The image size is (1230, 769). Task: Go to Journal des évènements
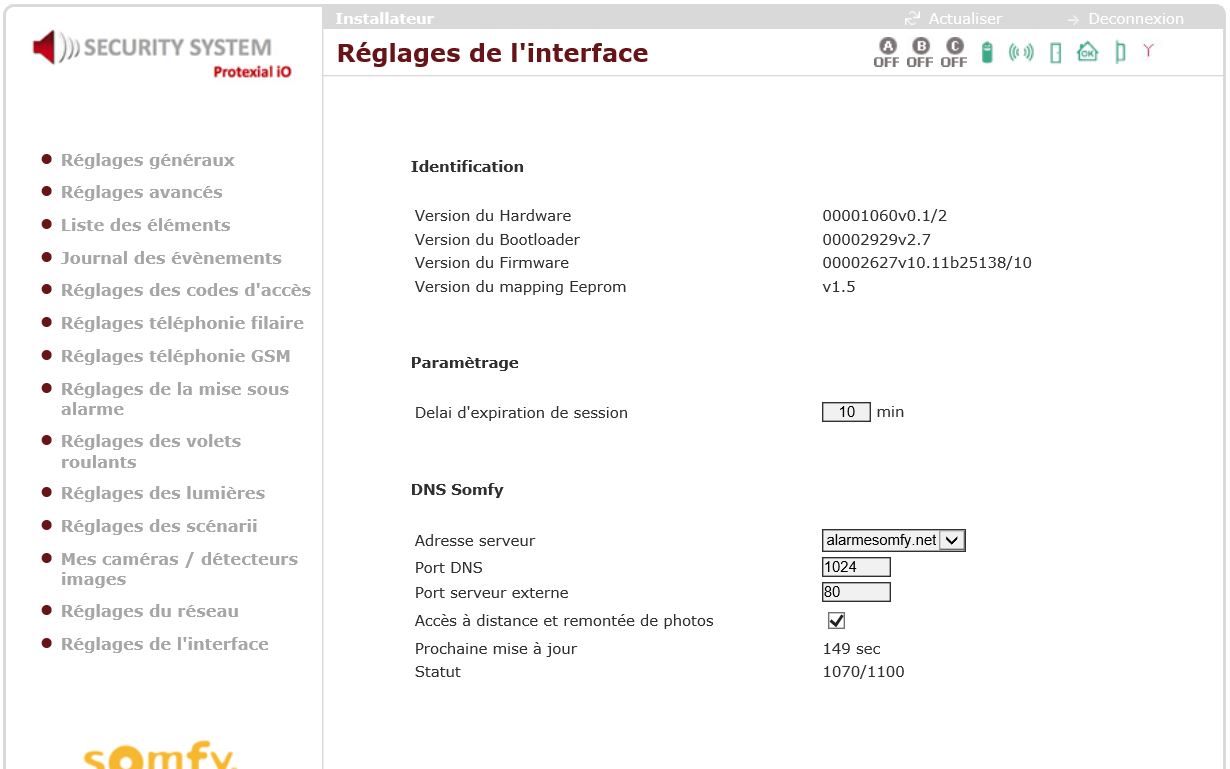click(170, 258)
